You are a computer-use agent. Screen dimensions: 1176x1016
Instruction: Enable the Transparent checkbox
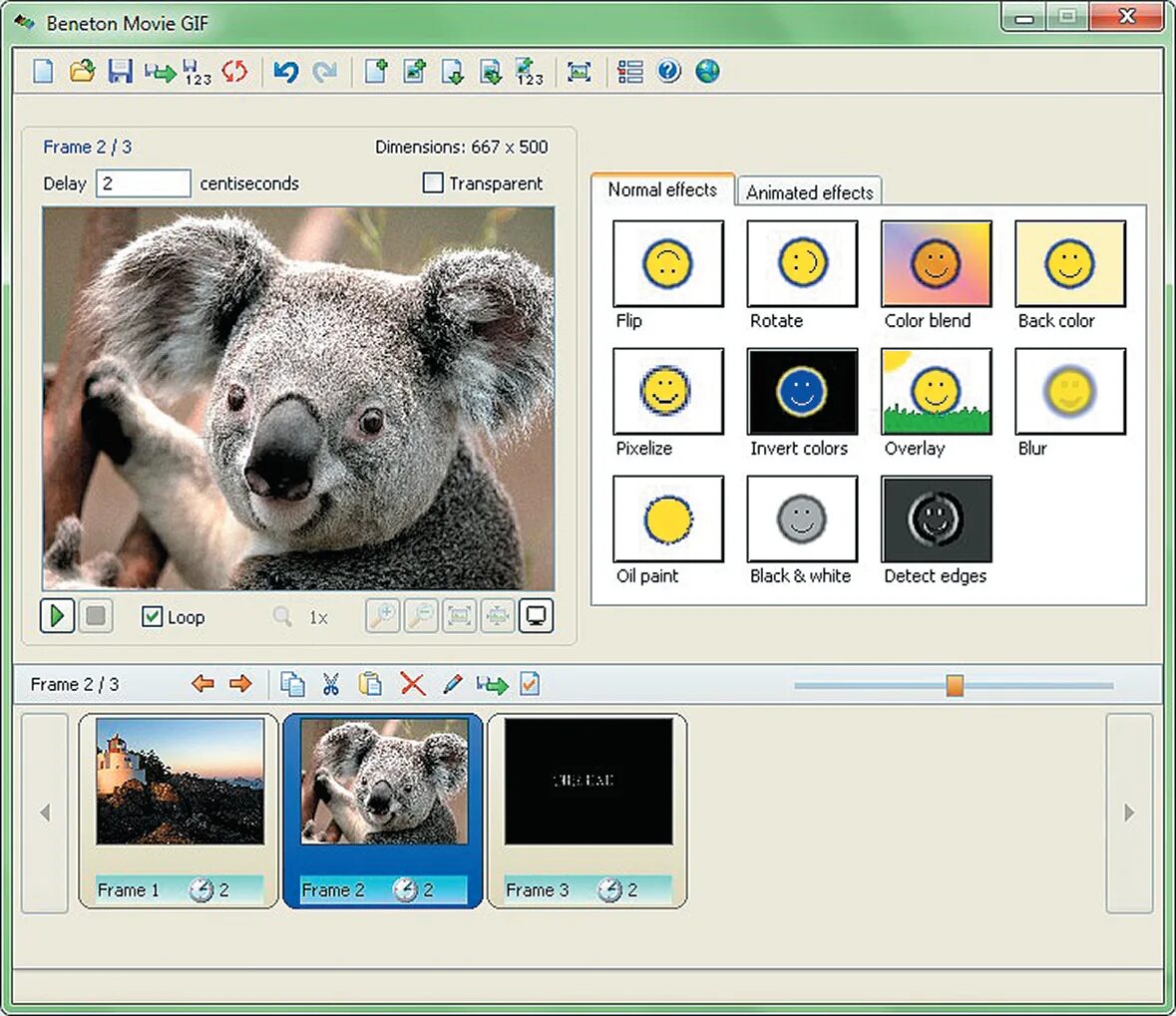[x=433, y=182]
